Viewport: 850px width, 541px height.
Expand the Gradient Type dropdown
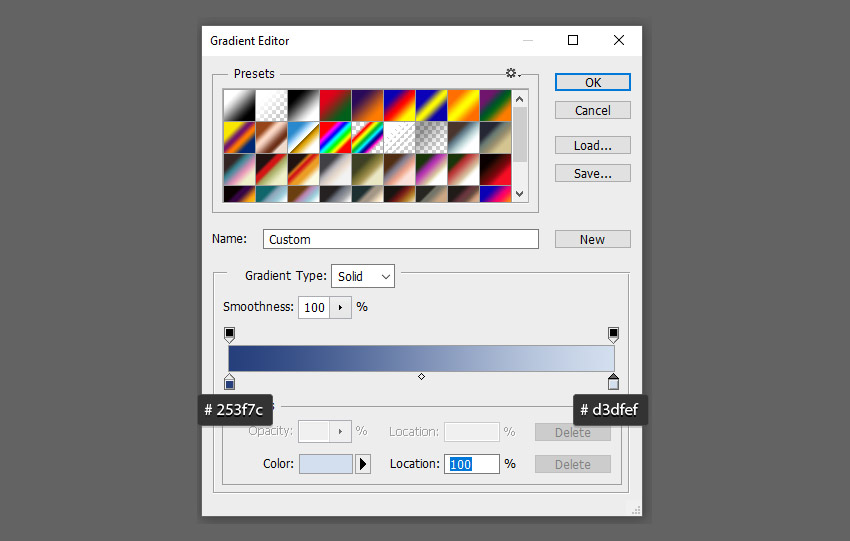point(363,276)
